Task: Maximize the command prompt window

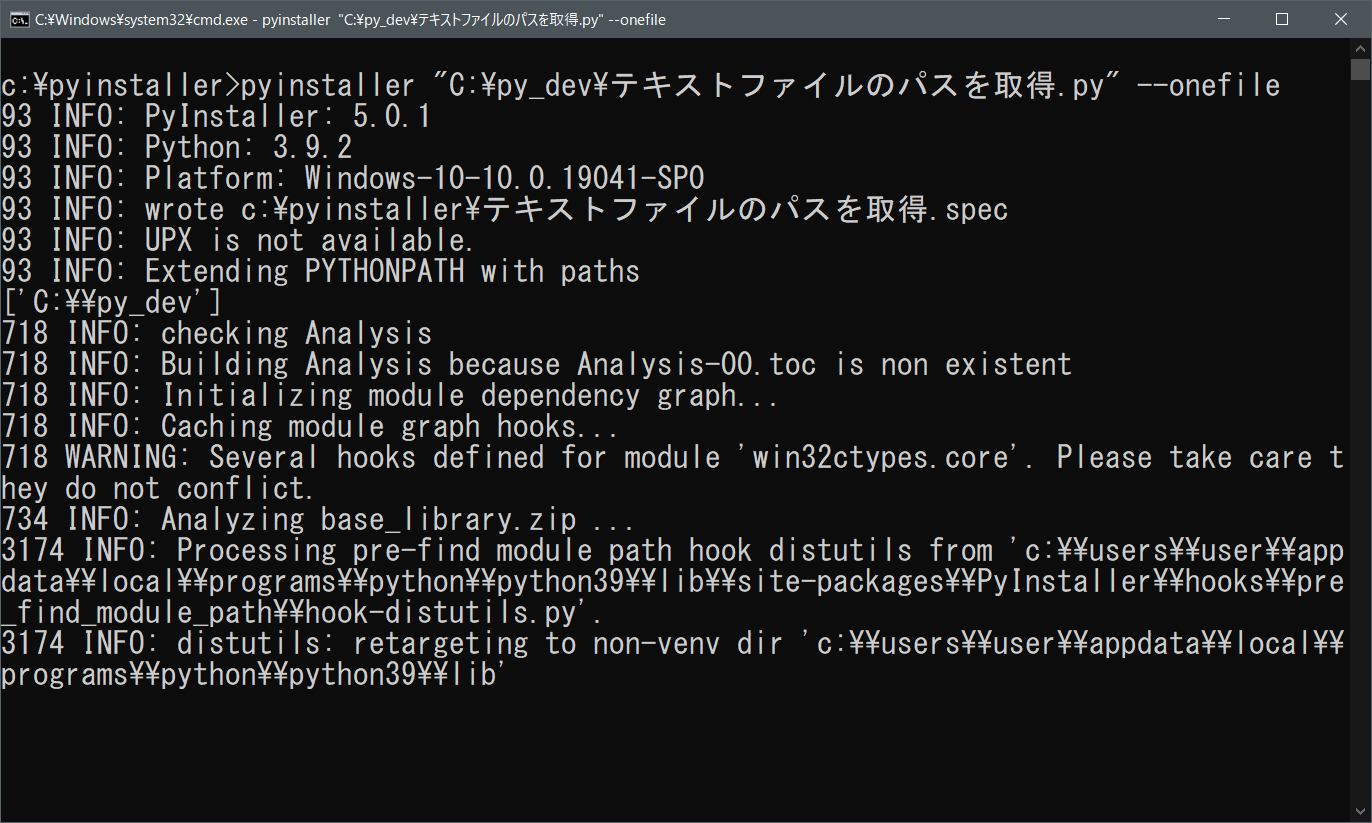Action: pos(1282,19)
